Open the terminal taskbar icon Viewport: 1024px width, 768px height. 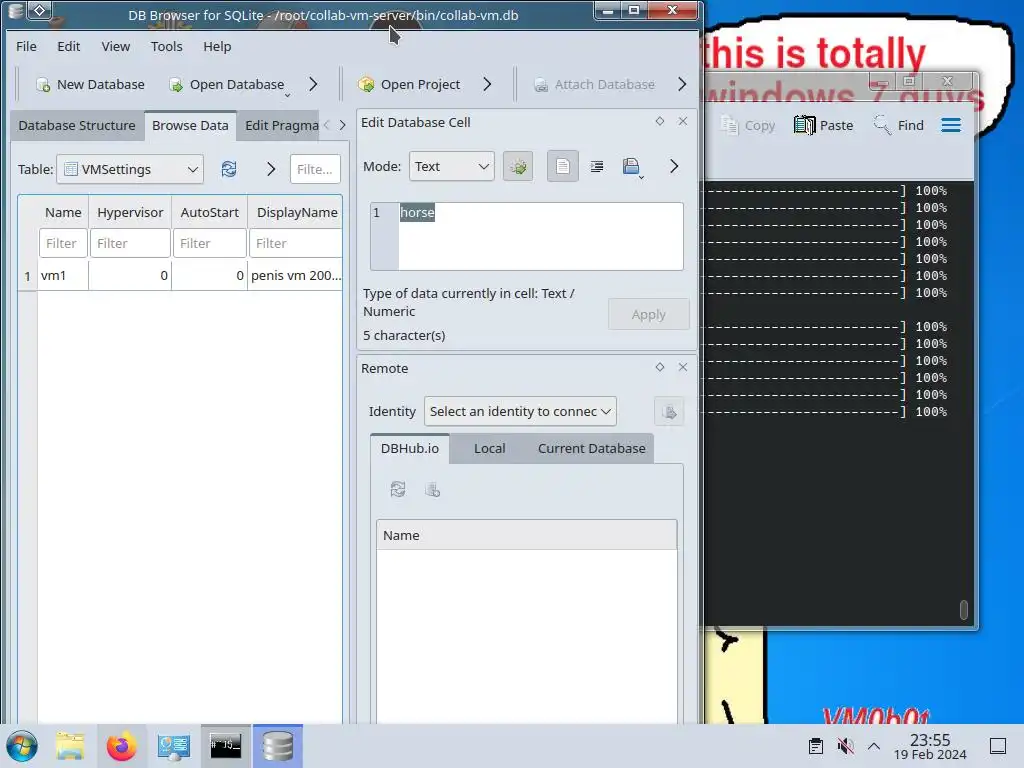click(x=225, y=745)
